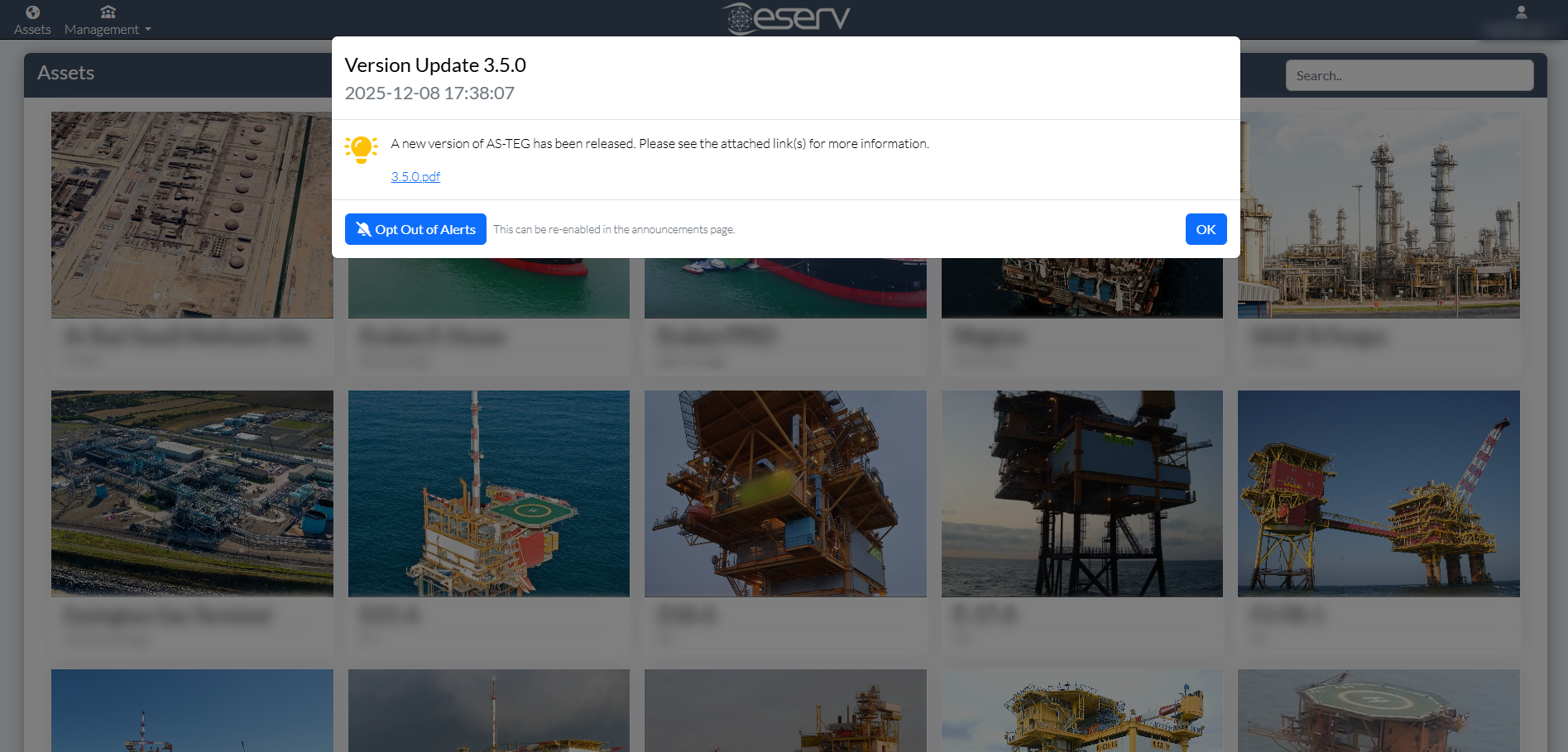The width and height of the screenshot is (1568, 752).
Task: Open the aerial desert facility asset thumbnail
Action: click(x=192, y=215)
